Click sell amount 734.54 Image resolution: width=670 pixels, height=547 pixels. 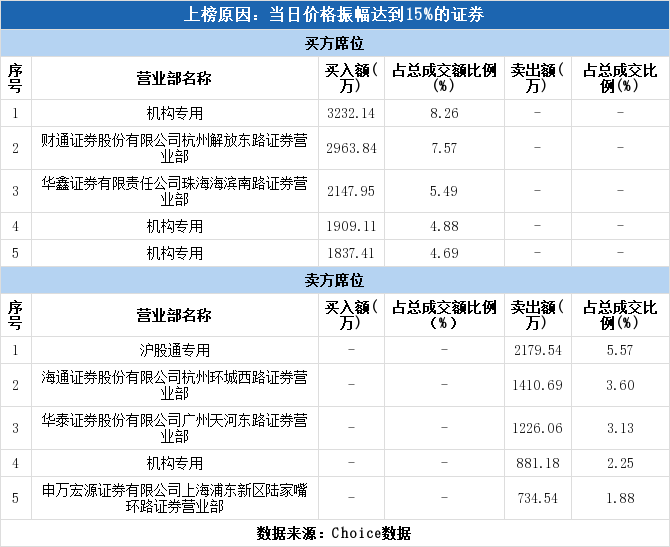[x=538, y=498]
